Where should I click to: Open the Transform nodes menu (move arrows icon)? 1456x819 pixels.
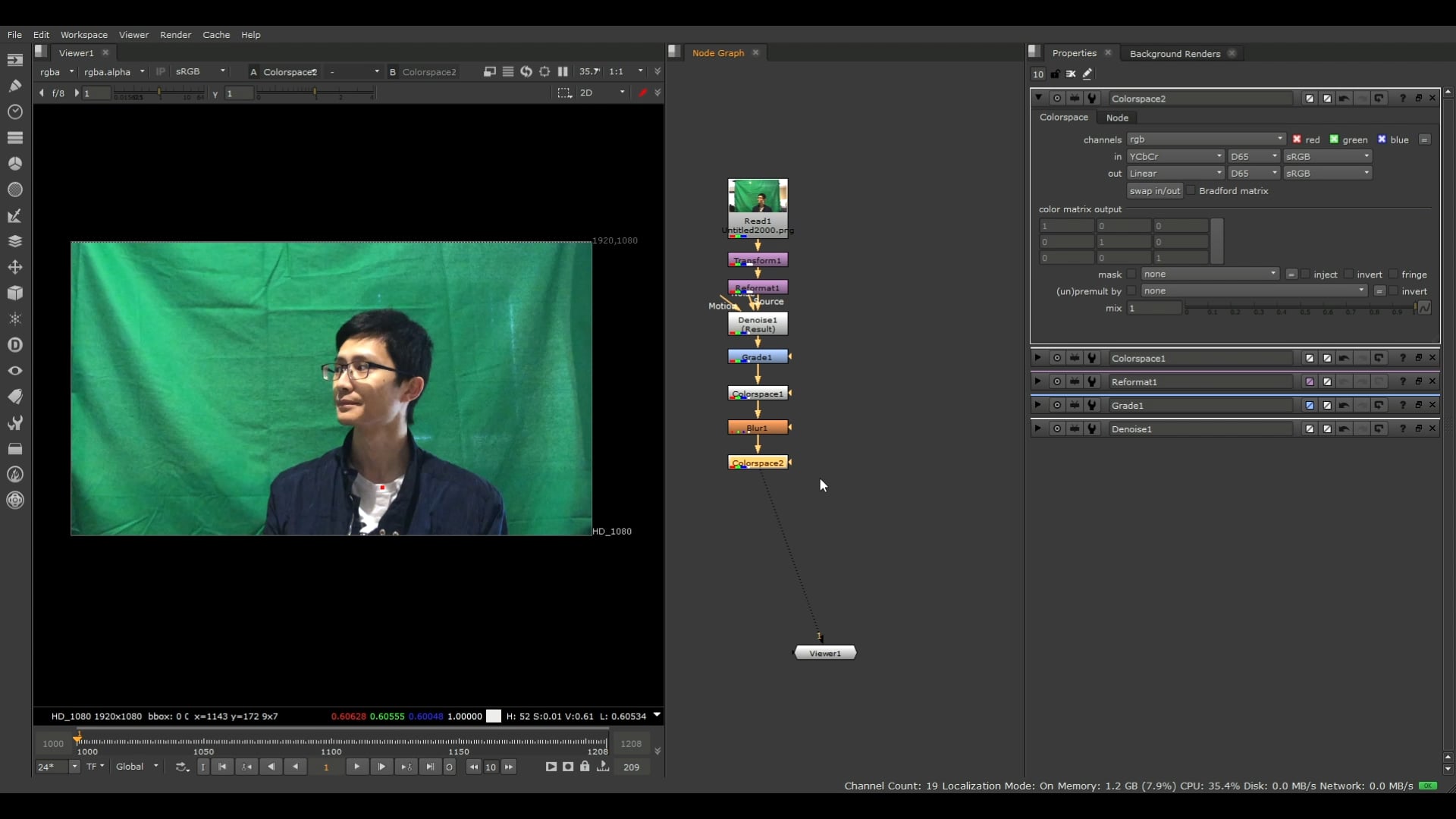(x=15, y=267)
